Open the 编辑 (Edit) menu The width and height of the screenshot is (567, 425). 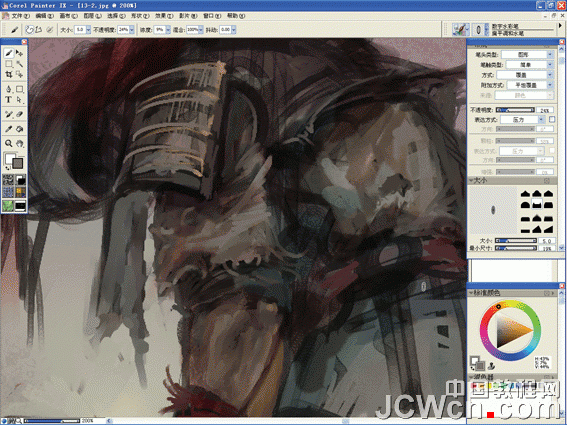pyautogui.click(x=44, y=16)
